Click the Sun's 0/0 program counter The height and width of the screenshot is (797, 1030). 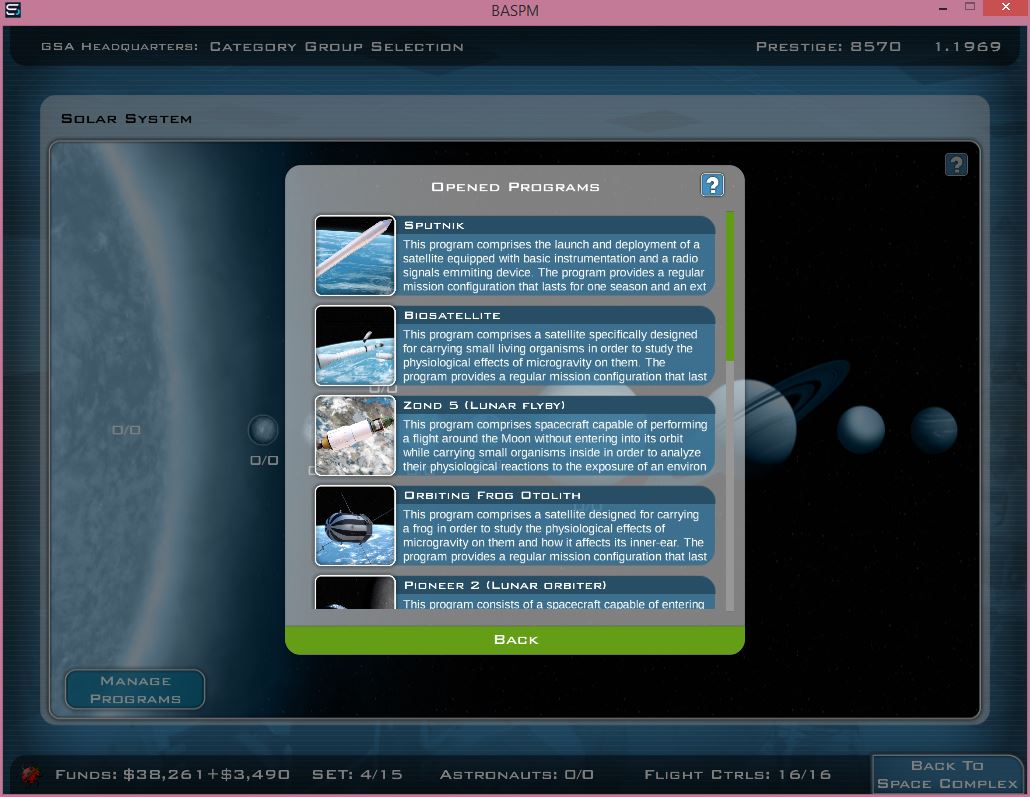(x=126, y=430)
